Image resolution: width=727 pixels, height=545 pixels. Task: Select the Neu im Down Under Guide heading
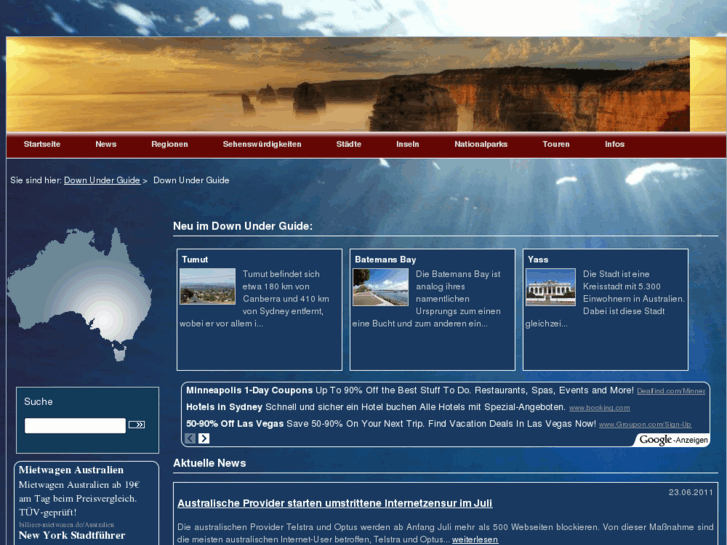(x=242, y=226)
